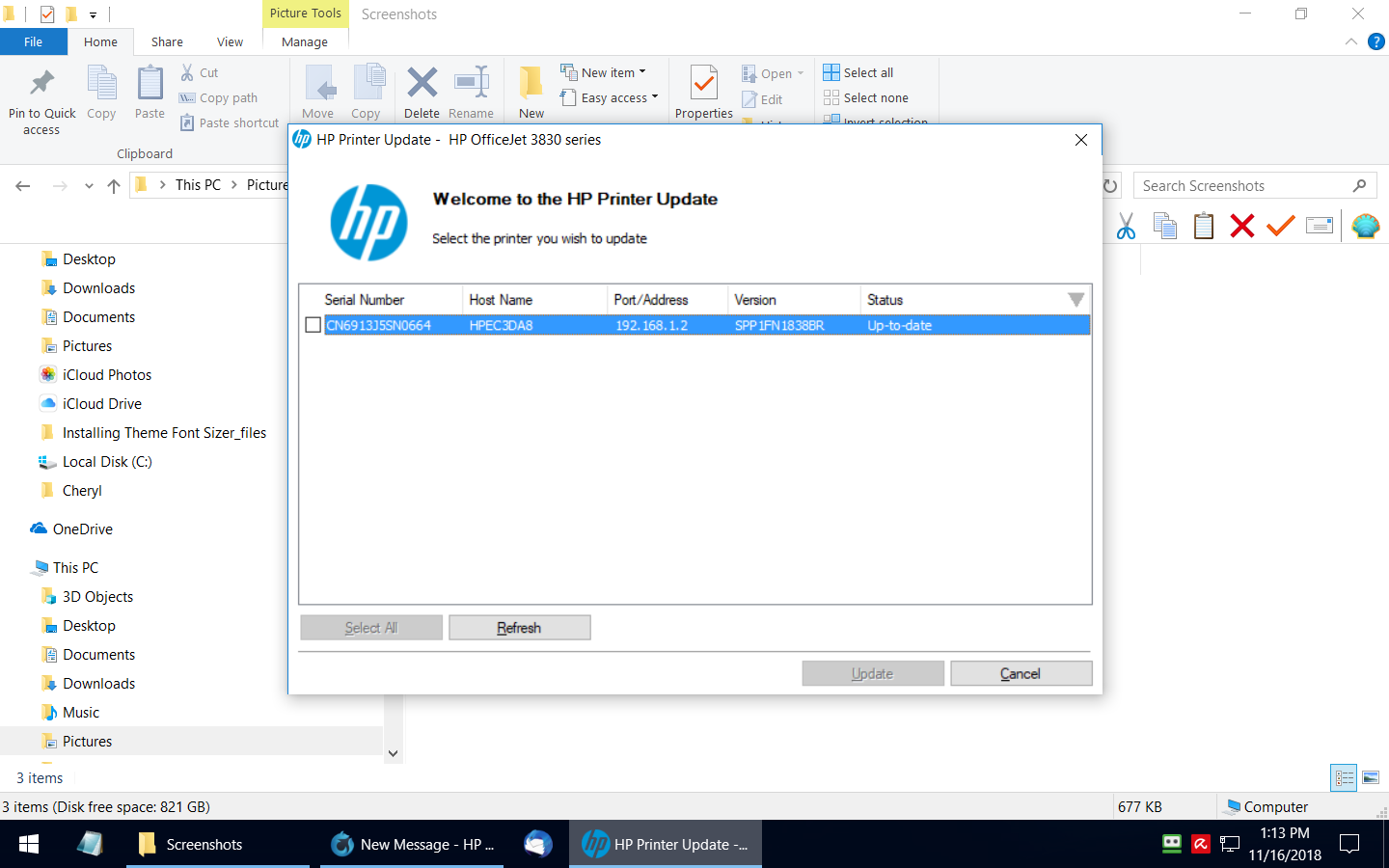The image size is (1389, 868).
Task: Switch to the View ribbon tab
Action: (x=231, y=41)
